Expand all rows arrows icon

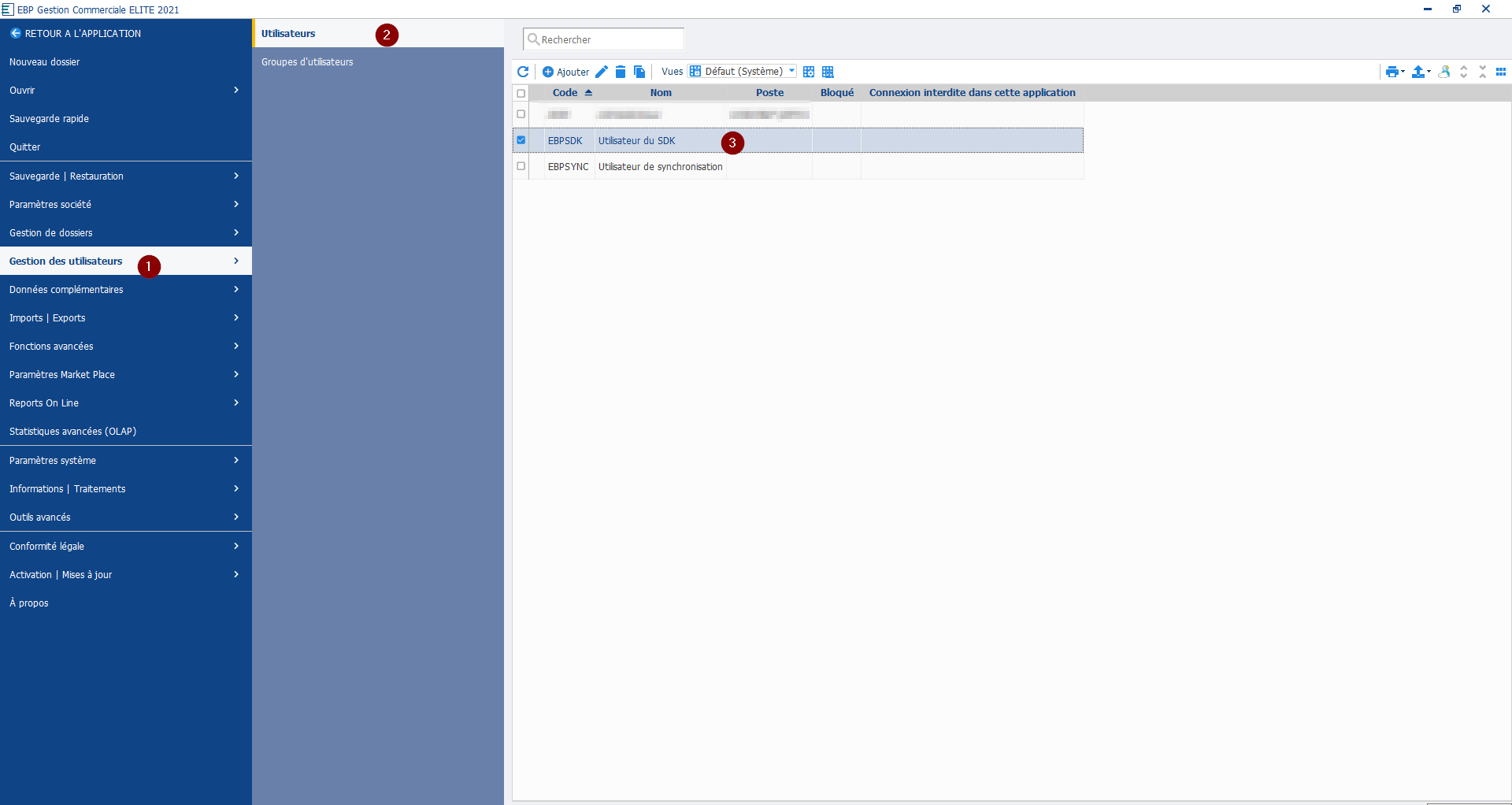(x=1464, y=72)
